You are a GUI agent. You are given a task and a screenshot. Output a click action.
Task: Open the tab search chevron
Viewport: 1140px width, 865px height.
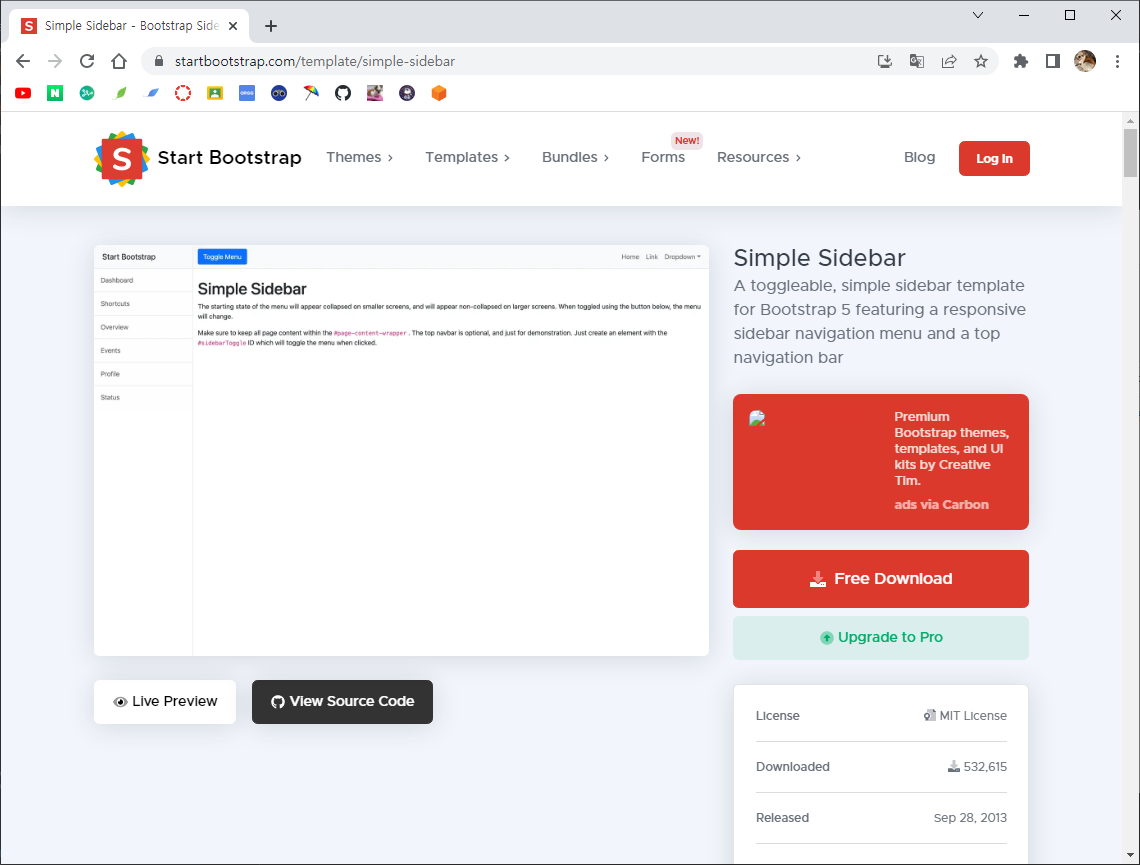tap(978, 15)
